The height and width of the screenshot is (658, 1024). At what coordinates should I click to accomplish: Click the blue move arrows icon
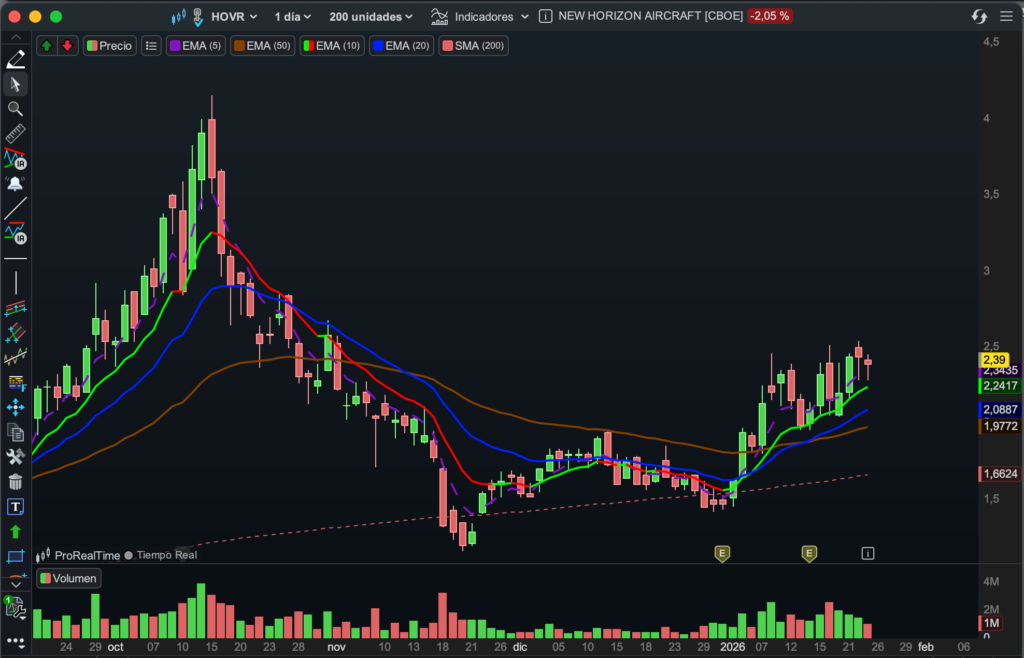click(15, 407)
